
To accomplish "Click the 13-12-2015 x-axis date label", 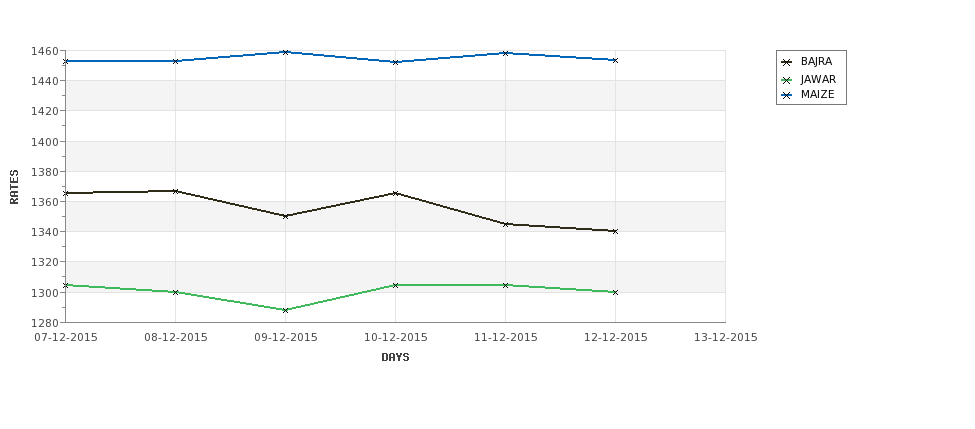I will tap(725, 337).
